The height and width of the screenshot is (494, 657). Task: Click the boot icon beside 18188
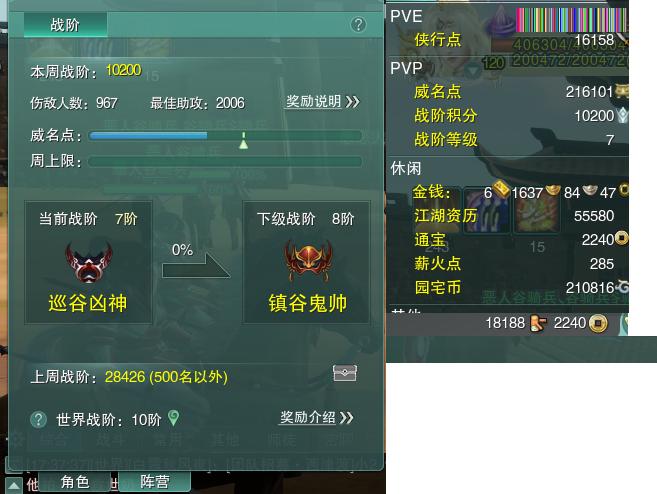tap(538, 323)
